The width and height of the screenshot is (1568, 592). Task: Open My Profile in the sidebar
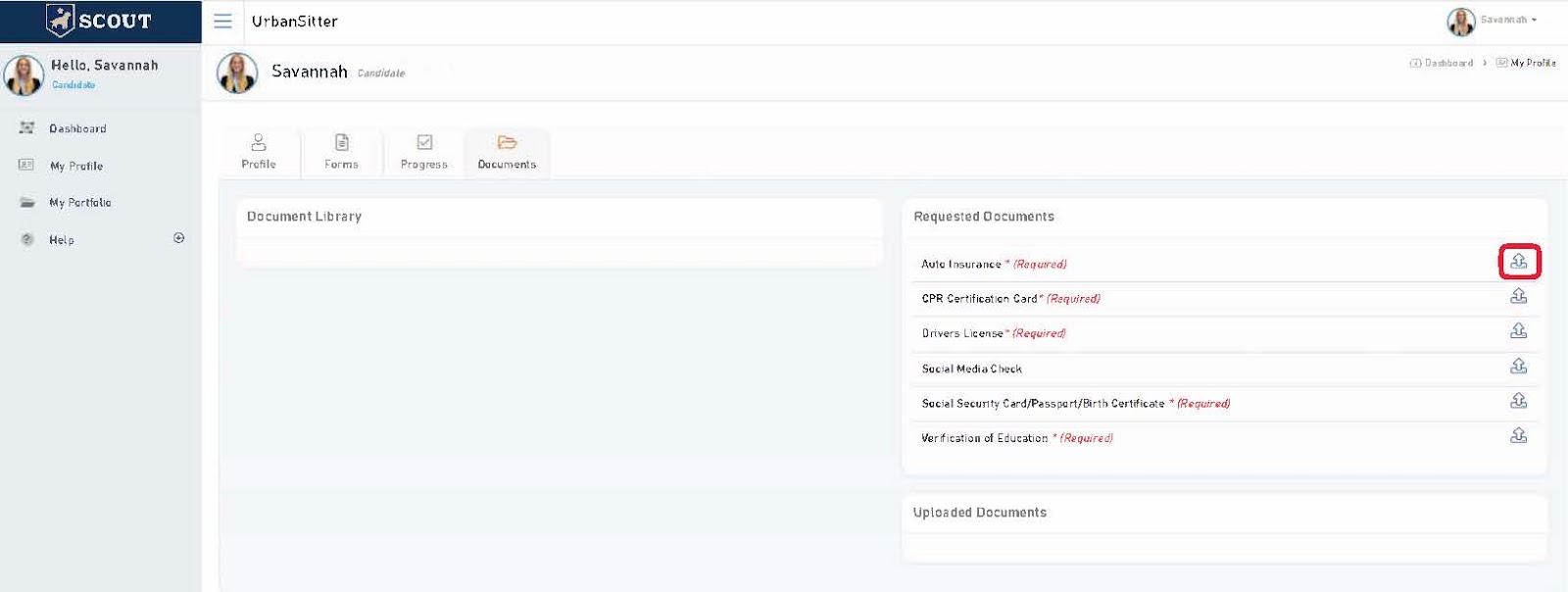coord(76,166)
